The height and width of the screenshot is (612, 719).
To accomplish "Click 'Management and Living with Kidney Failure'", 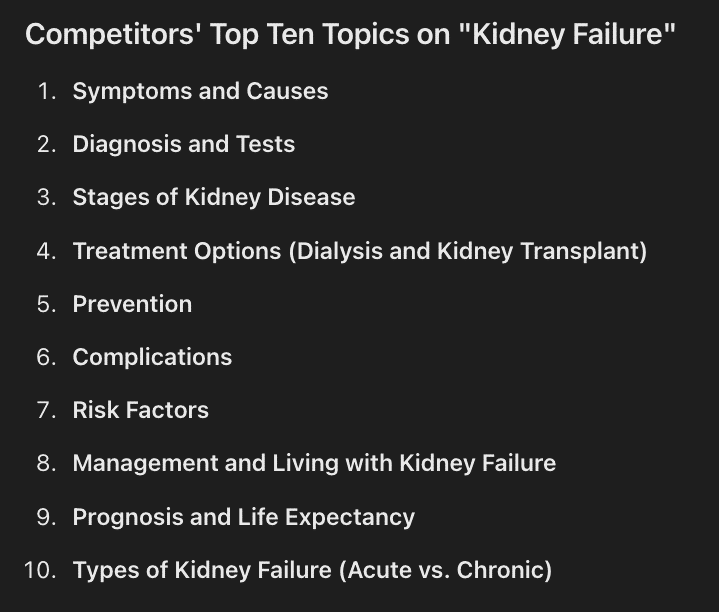I will click(x=315, y=463).
